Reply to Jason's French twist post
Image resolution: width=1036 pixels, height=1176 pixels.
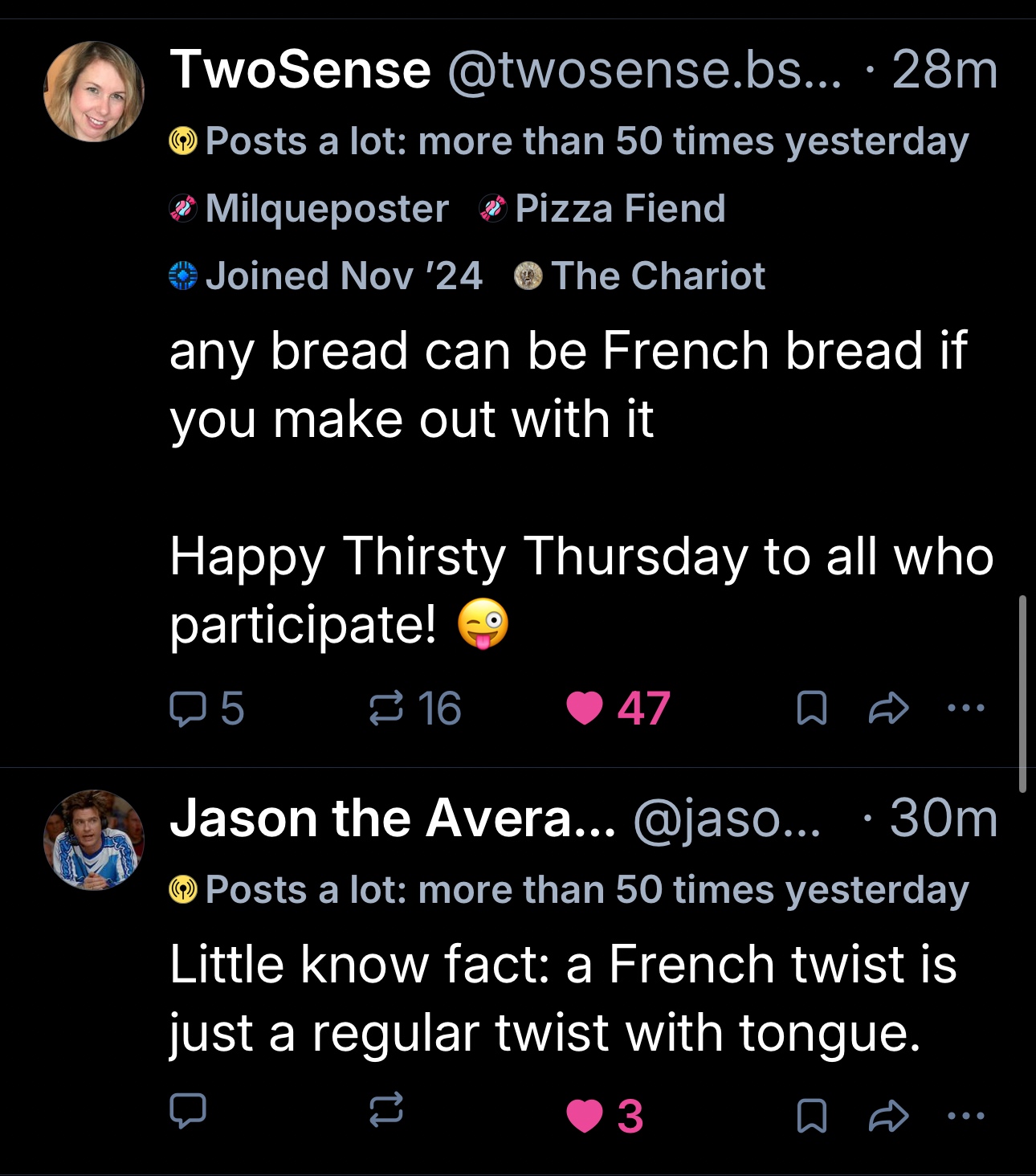[x=188, y=1113]
